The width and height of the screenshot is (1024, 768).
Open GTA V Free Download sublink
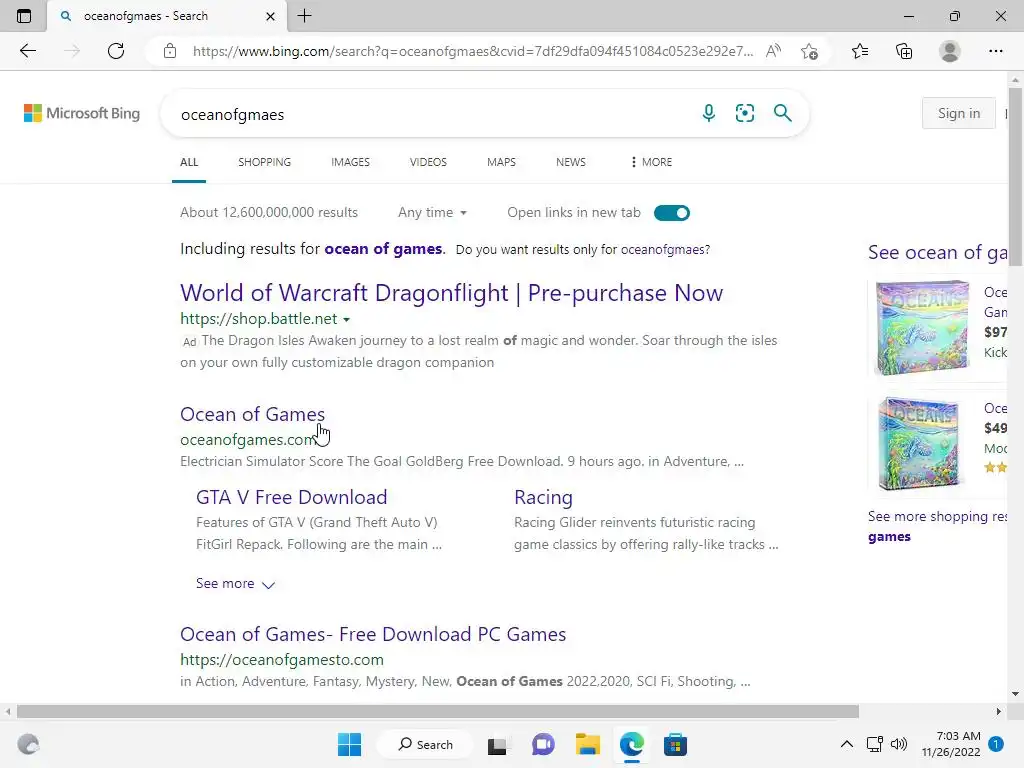tap(291, 497)
